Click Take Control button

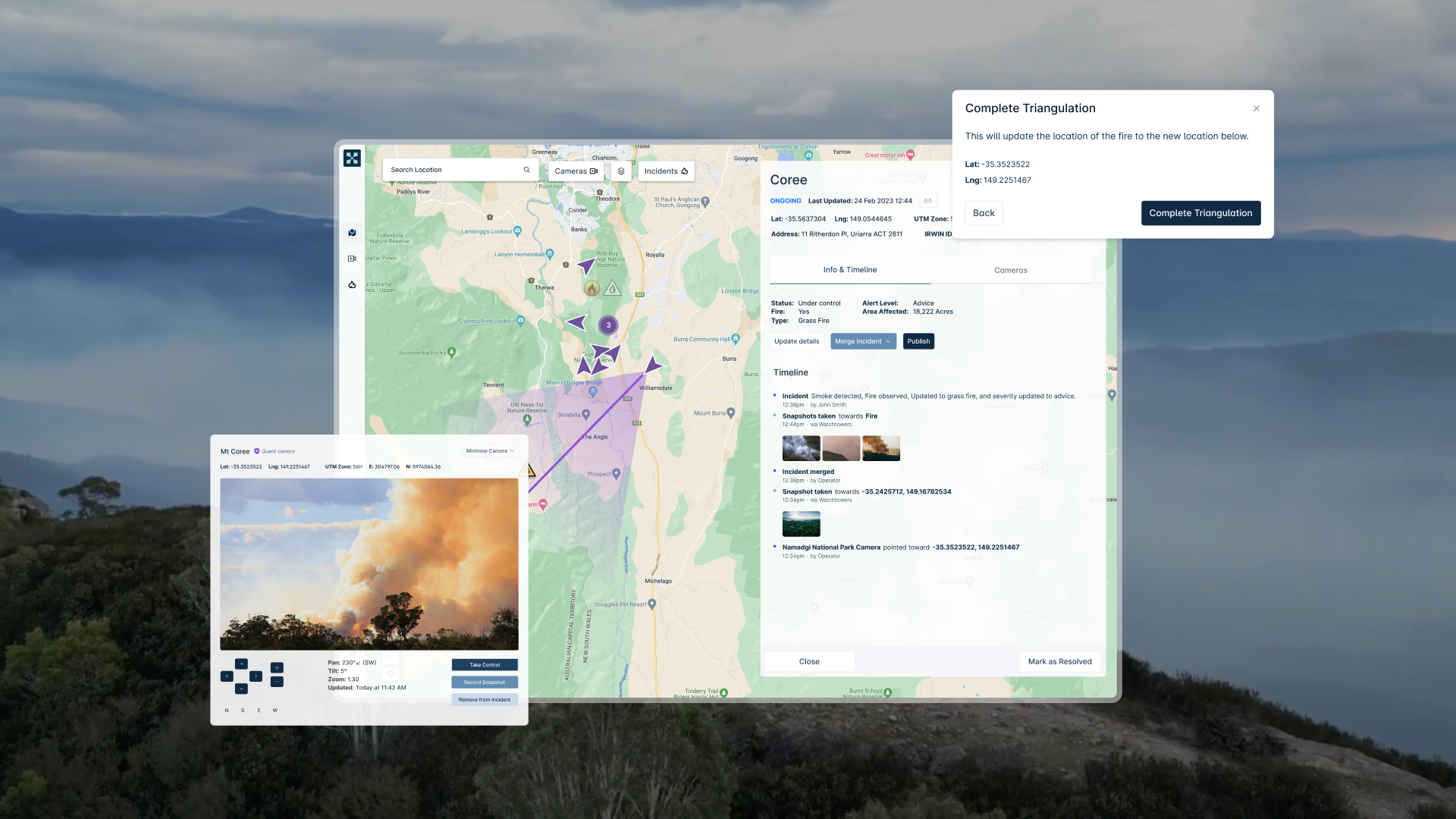pos(485,665)
